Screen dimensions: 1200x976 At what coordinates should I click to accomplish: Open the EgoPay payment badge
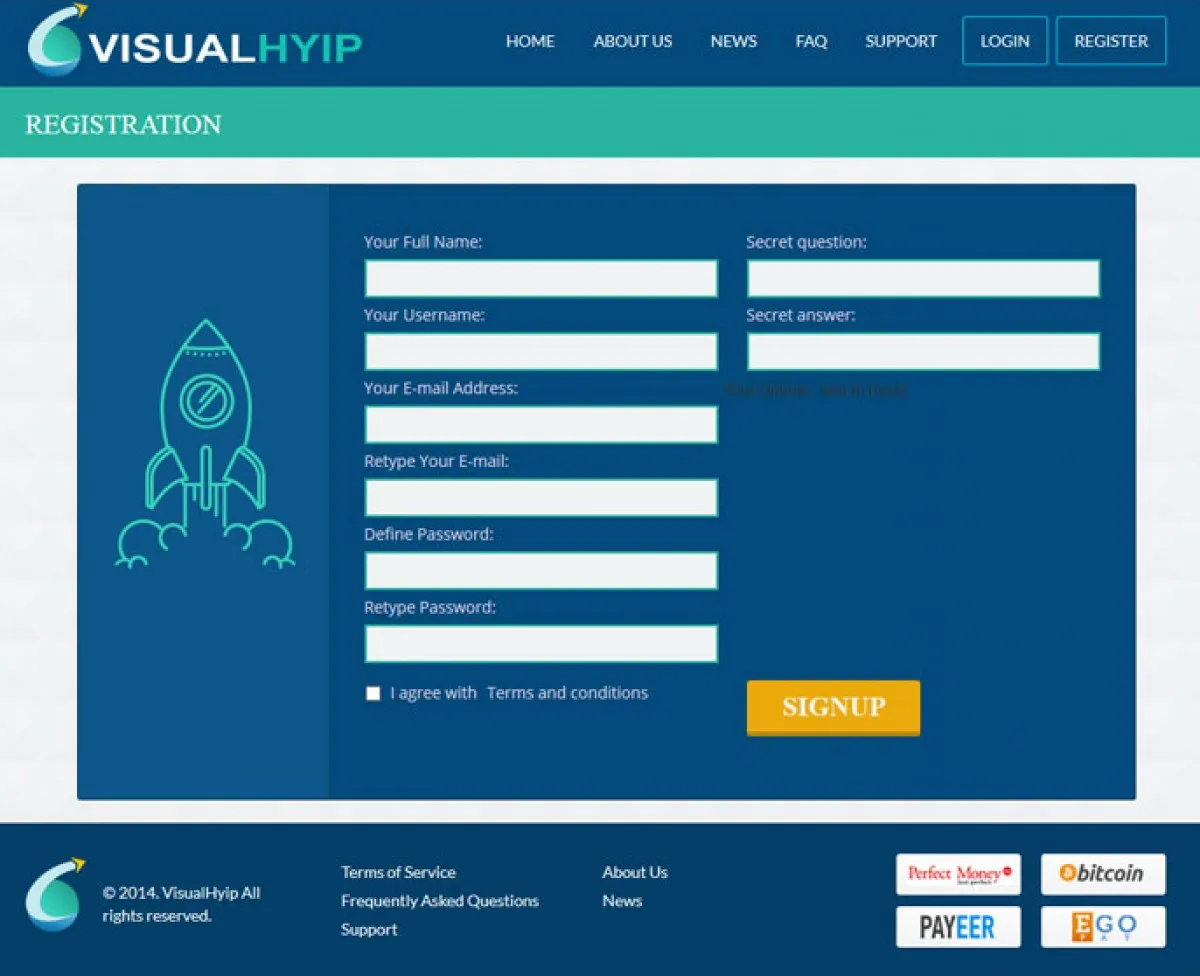[1103, 927]
